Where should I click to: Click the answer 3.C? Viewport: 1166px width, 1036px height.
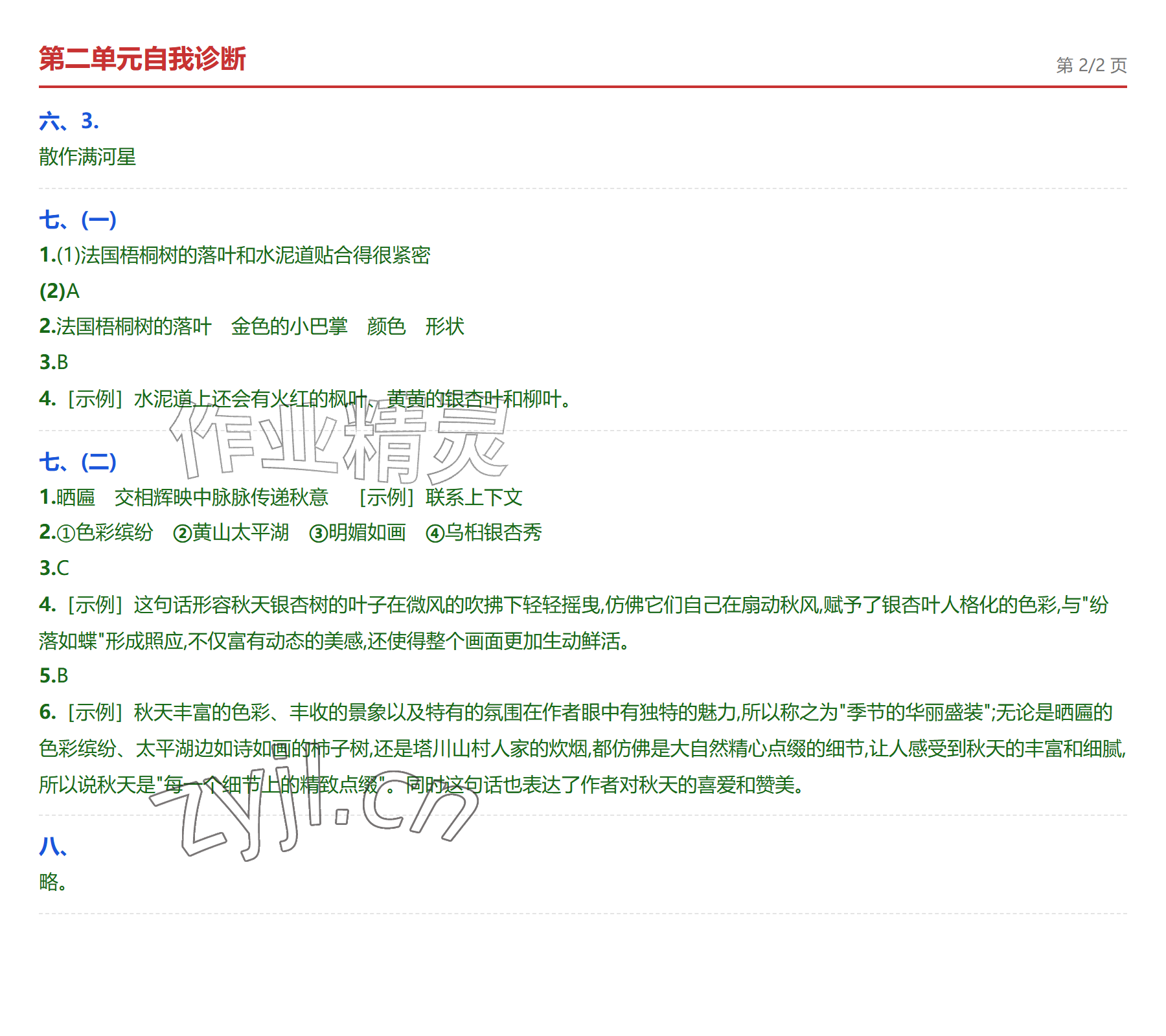54,568
